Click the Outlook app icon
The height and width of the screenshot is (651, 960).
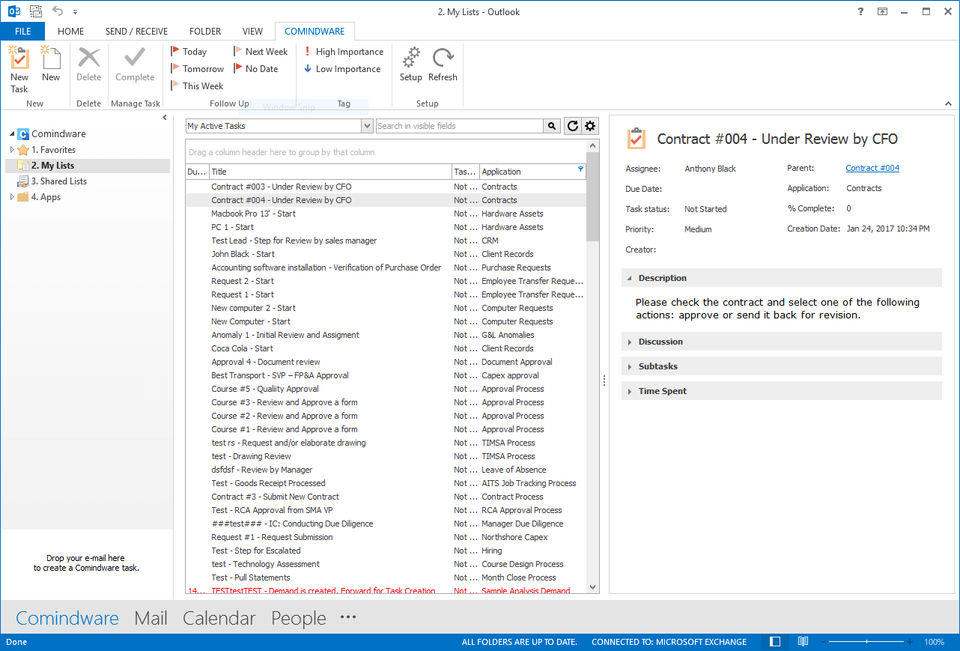(13, 11)
